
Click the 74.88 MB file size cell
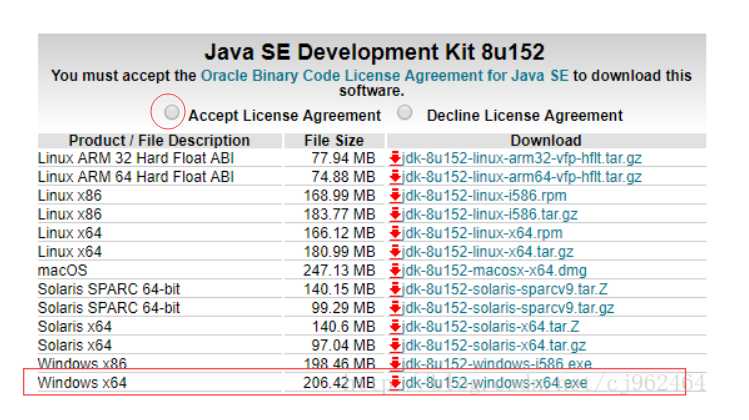[x=343, y=177]
